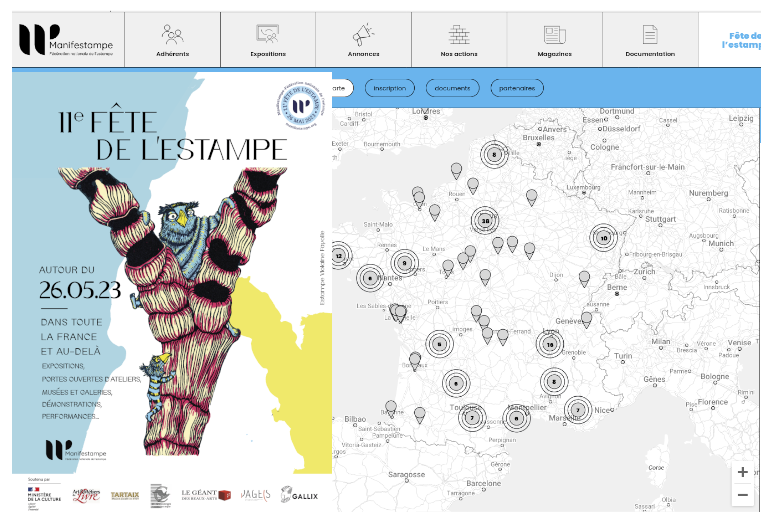The height and width of the screenshot is (524, 772).
Task: Click the Francfort-sur-le-Main map label
Action: pyautogui.click(x=647, y=167)
